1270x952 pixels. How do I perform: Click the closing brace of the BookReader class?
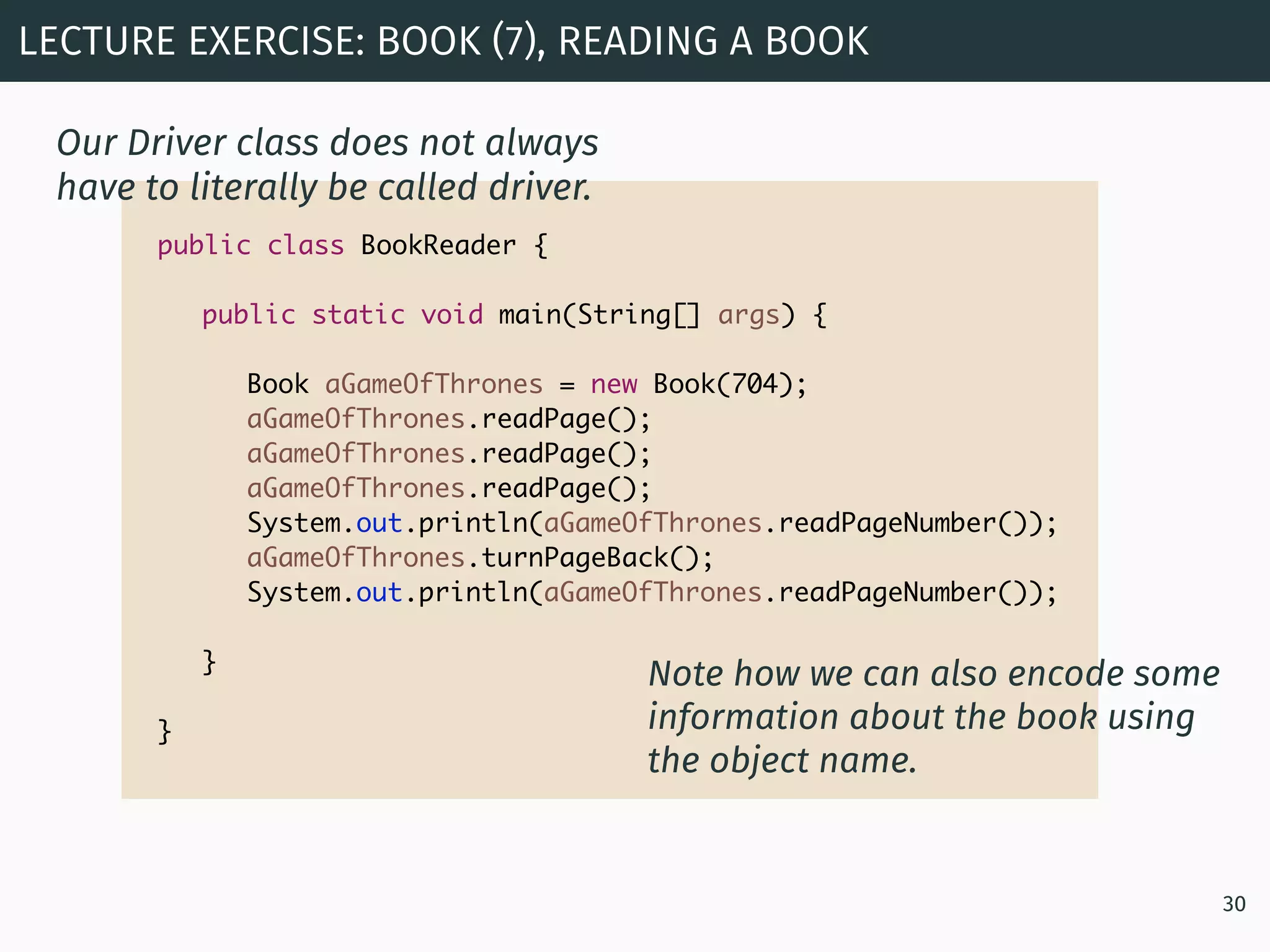pos(164,731)
